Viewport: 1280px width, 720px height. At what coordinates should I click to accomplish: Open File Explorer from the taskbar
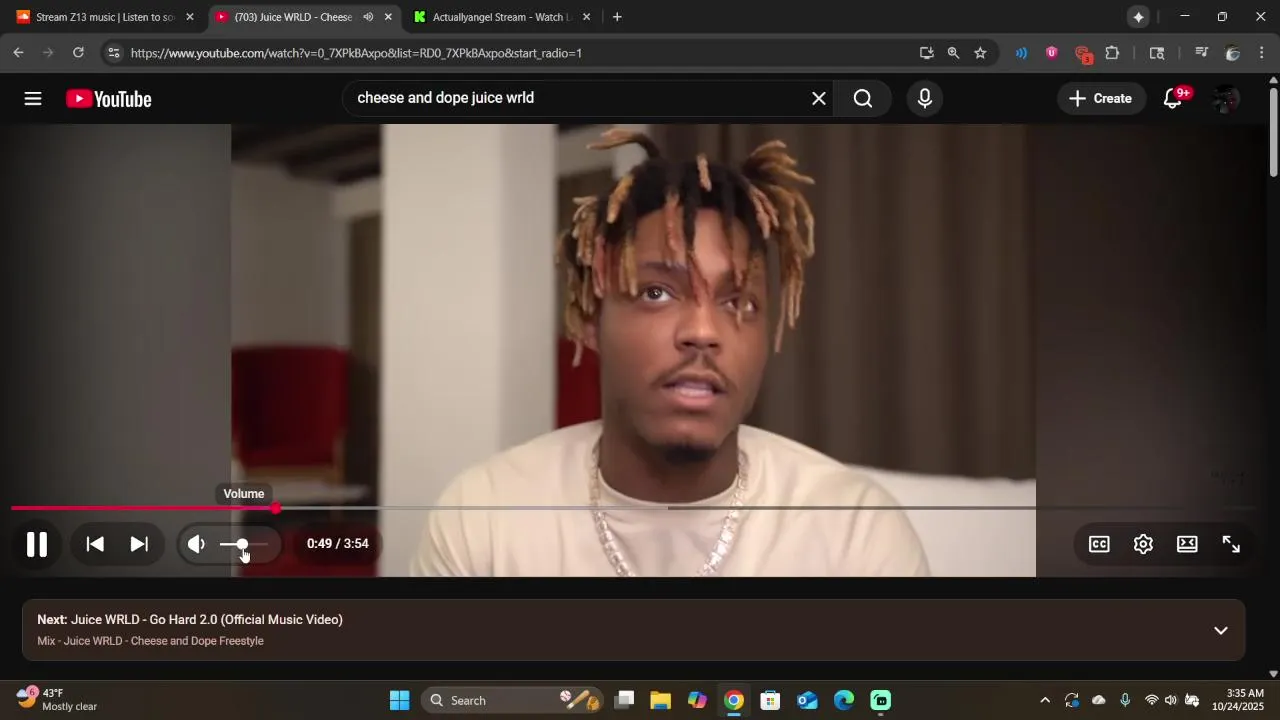point(660,700)
